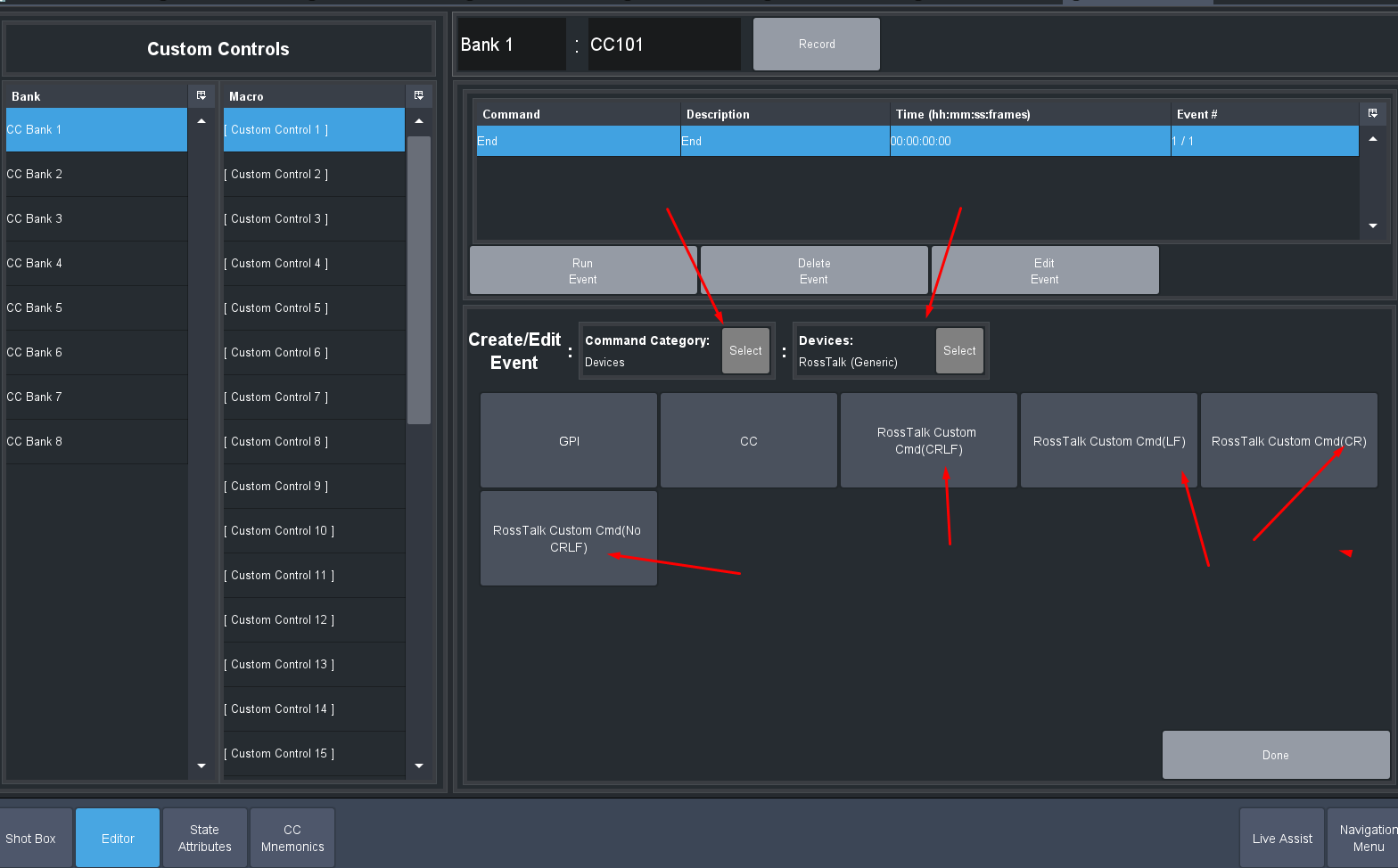Screen dimensions: 1398x868
Task: Select the Custom Control 2 macro
Action: (x=314, y=175)
